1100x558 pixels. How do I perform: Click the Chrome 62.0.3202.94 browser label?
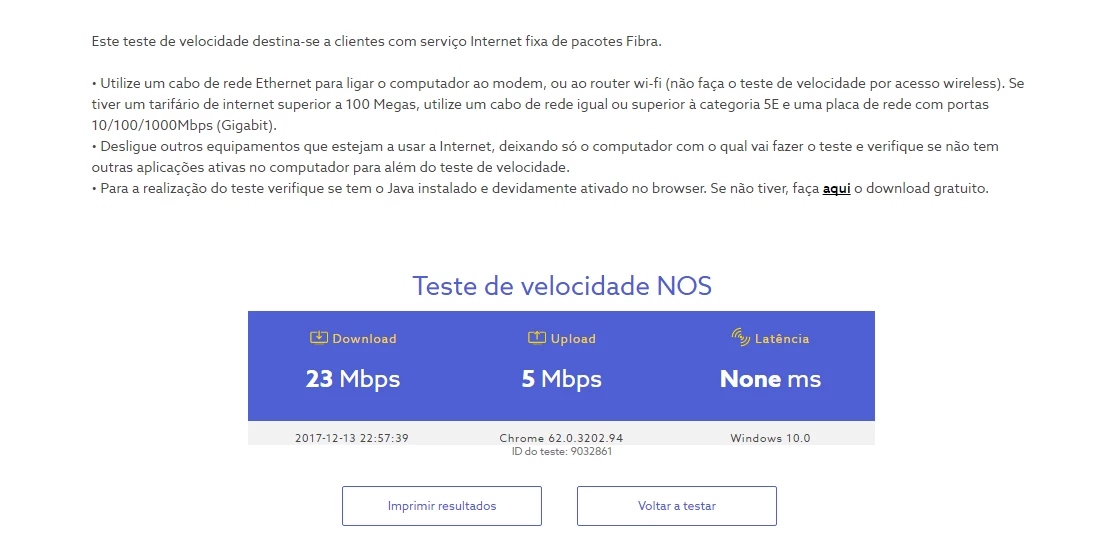(561, 438)
